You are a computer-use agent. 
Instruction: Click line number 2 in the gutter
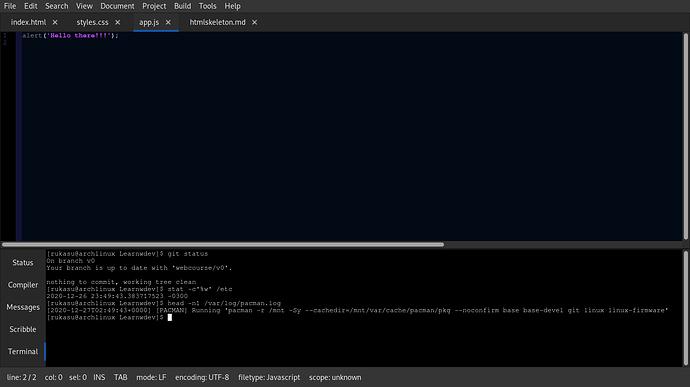tap(5, 43)
